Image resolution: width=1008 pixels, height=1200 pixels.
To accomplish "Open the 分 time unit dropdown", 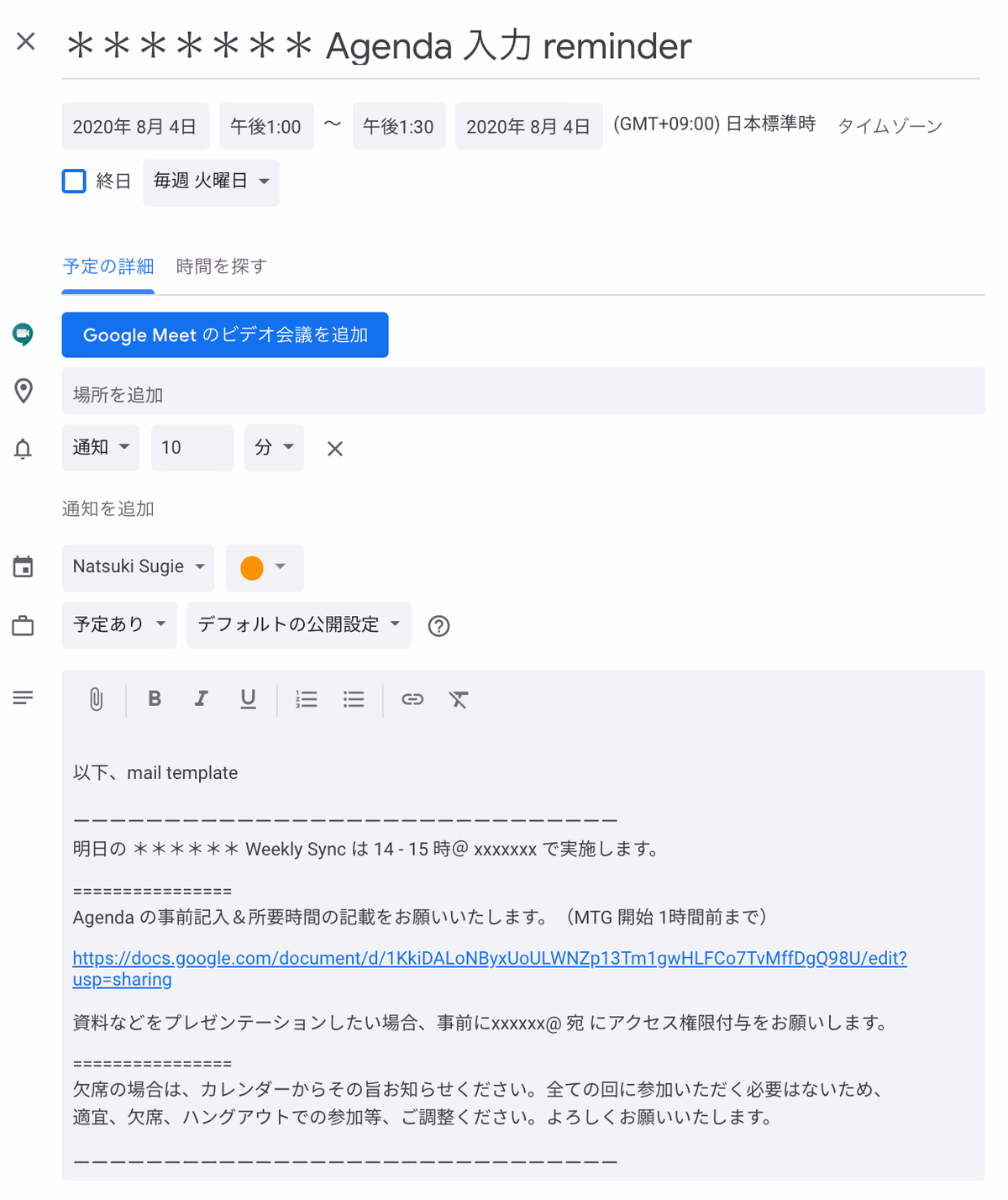I will pos(274,448).
